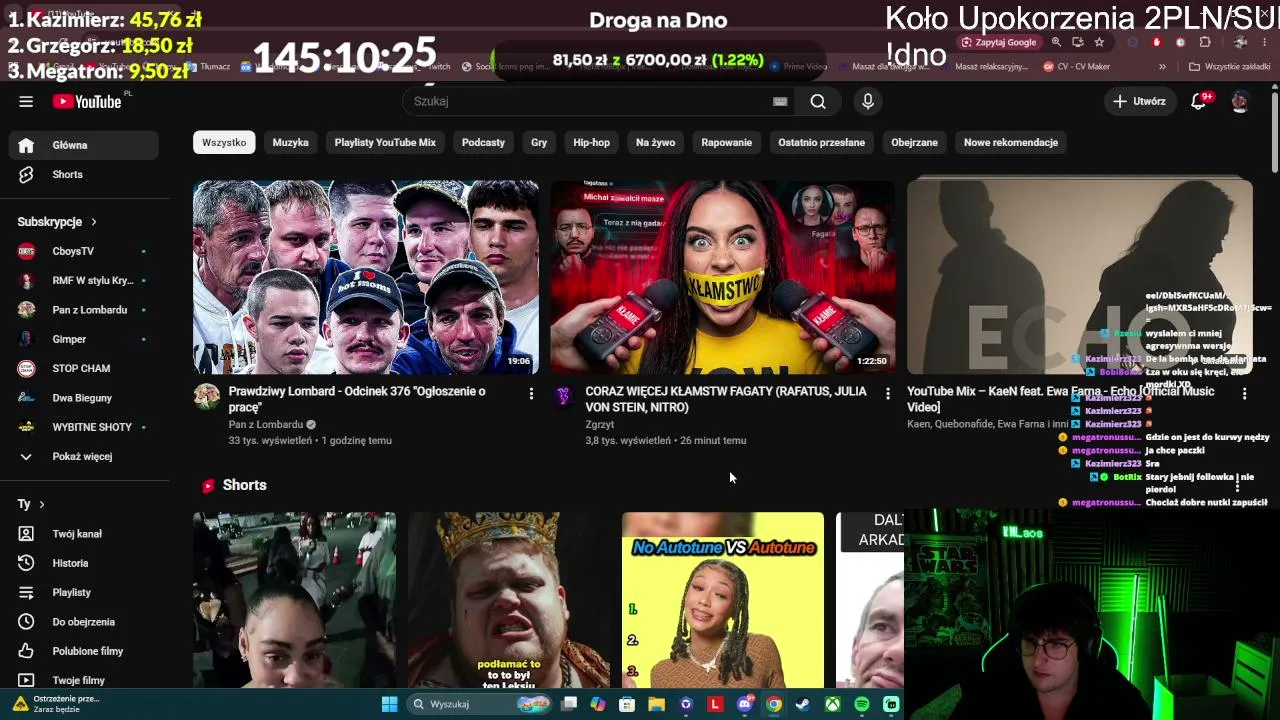Select the Hip-hop filter chip
The height and width of the screenshot is (720, 1280).
click(591, 142)
